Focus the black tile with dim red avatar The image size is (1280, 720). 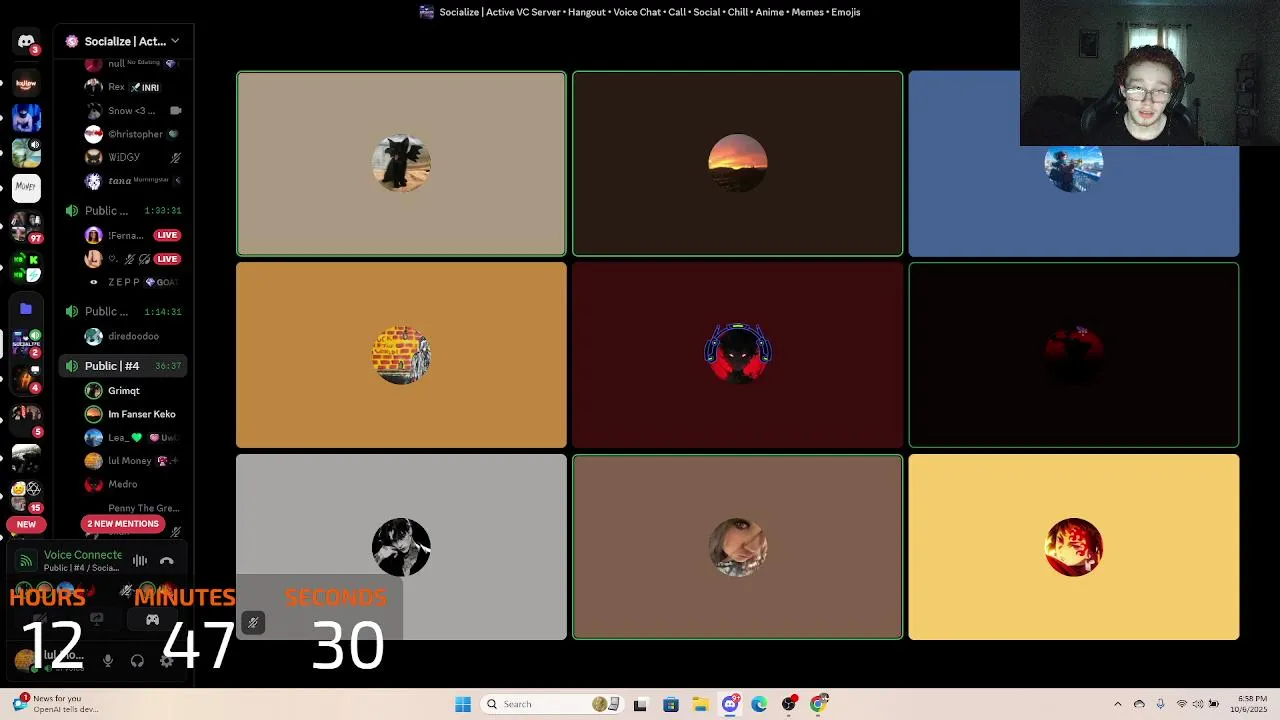tap(1074, 355)
